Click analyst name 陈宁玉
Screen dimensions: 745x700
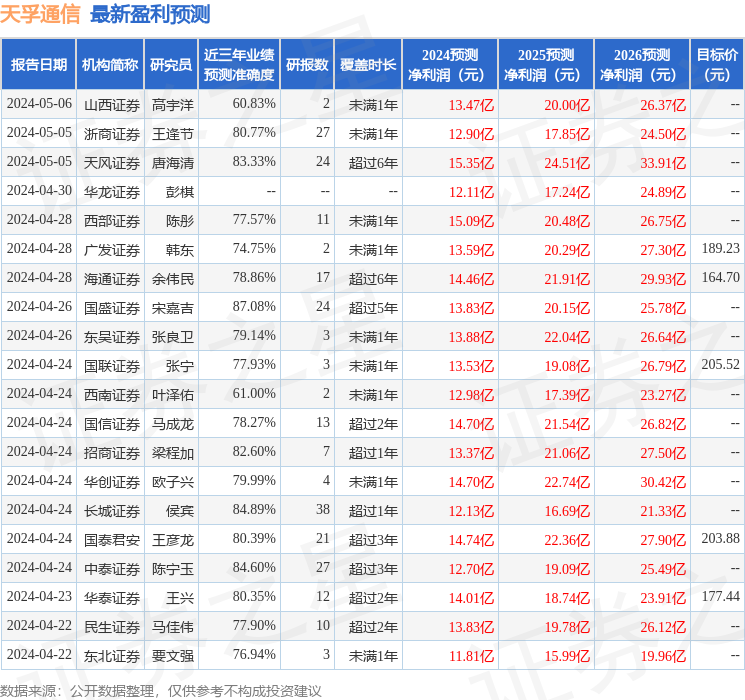(x=172, y=569)
